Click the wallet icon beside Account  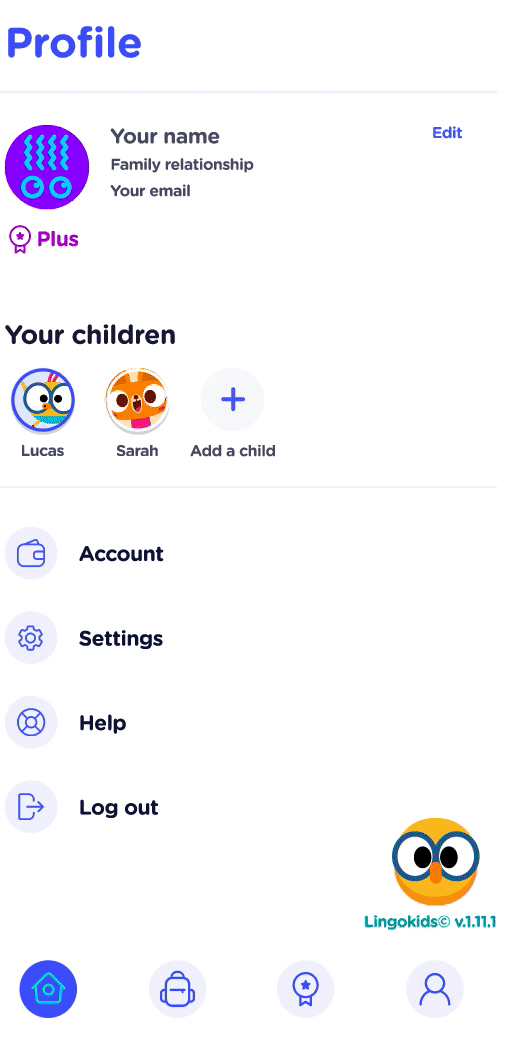point(31,553)
